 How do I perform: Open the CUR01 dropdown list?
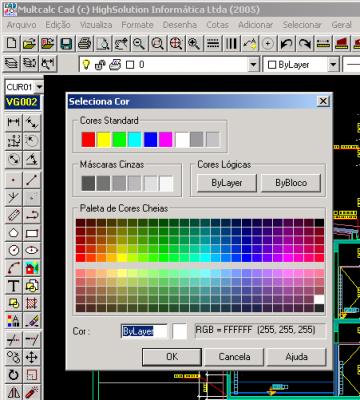[39, 87]
